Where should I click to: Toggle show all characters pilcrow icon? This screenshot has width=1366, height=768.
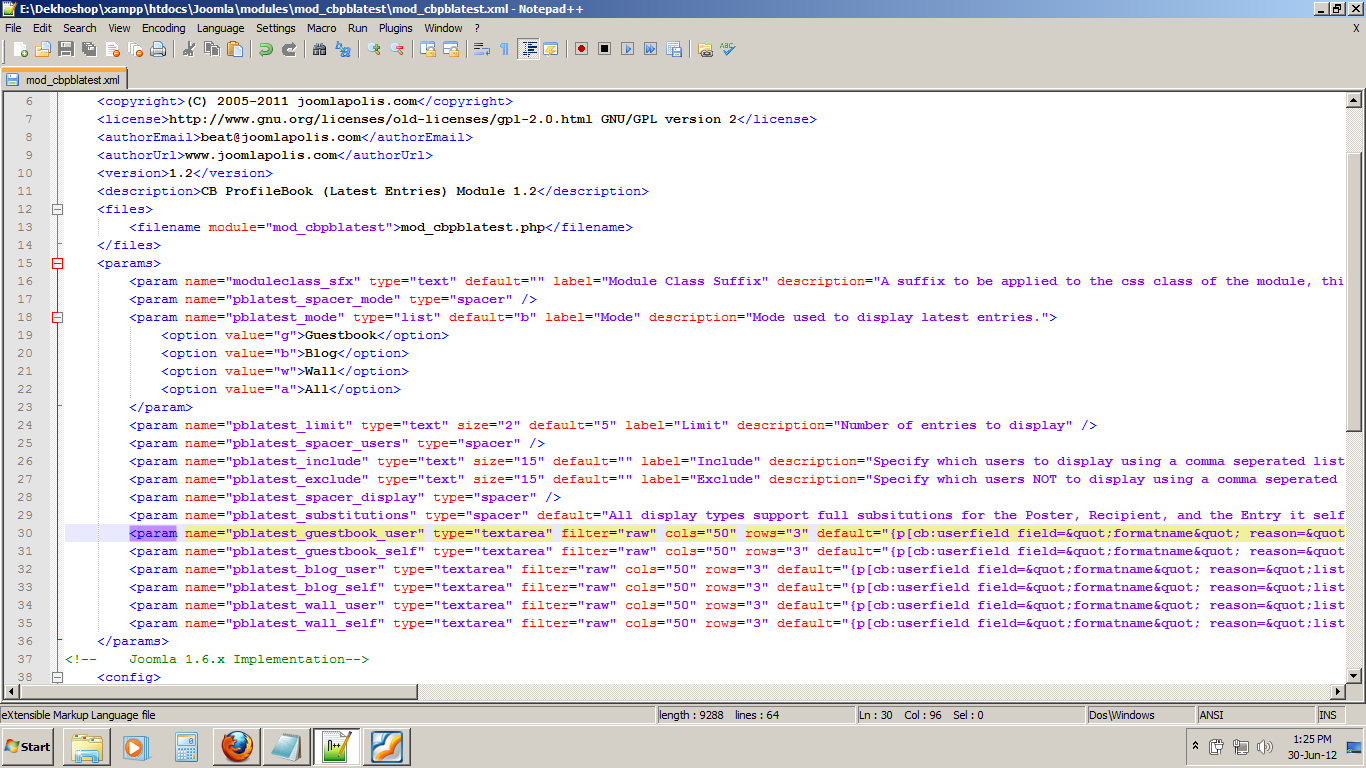pos(505,49)
